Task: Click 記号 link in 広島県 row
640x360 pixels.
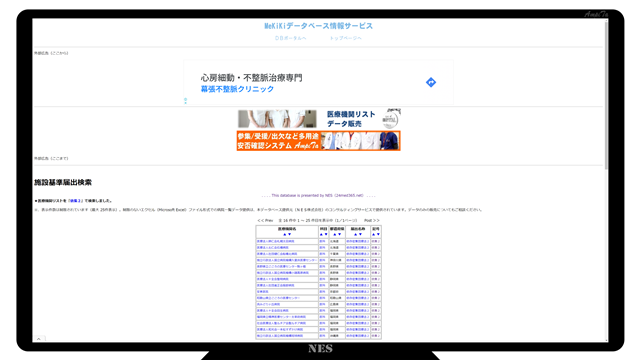Action: pyautogui.click(x=376, y=304)
